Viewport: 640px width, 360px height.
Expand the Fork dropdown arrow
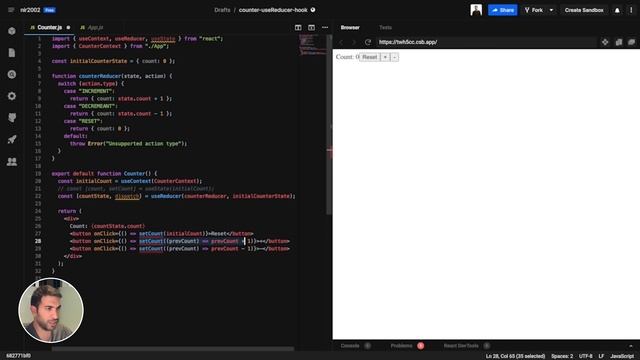(551, 10)
